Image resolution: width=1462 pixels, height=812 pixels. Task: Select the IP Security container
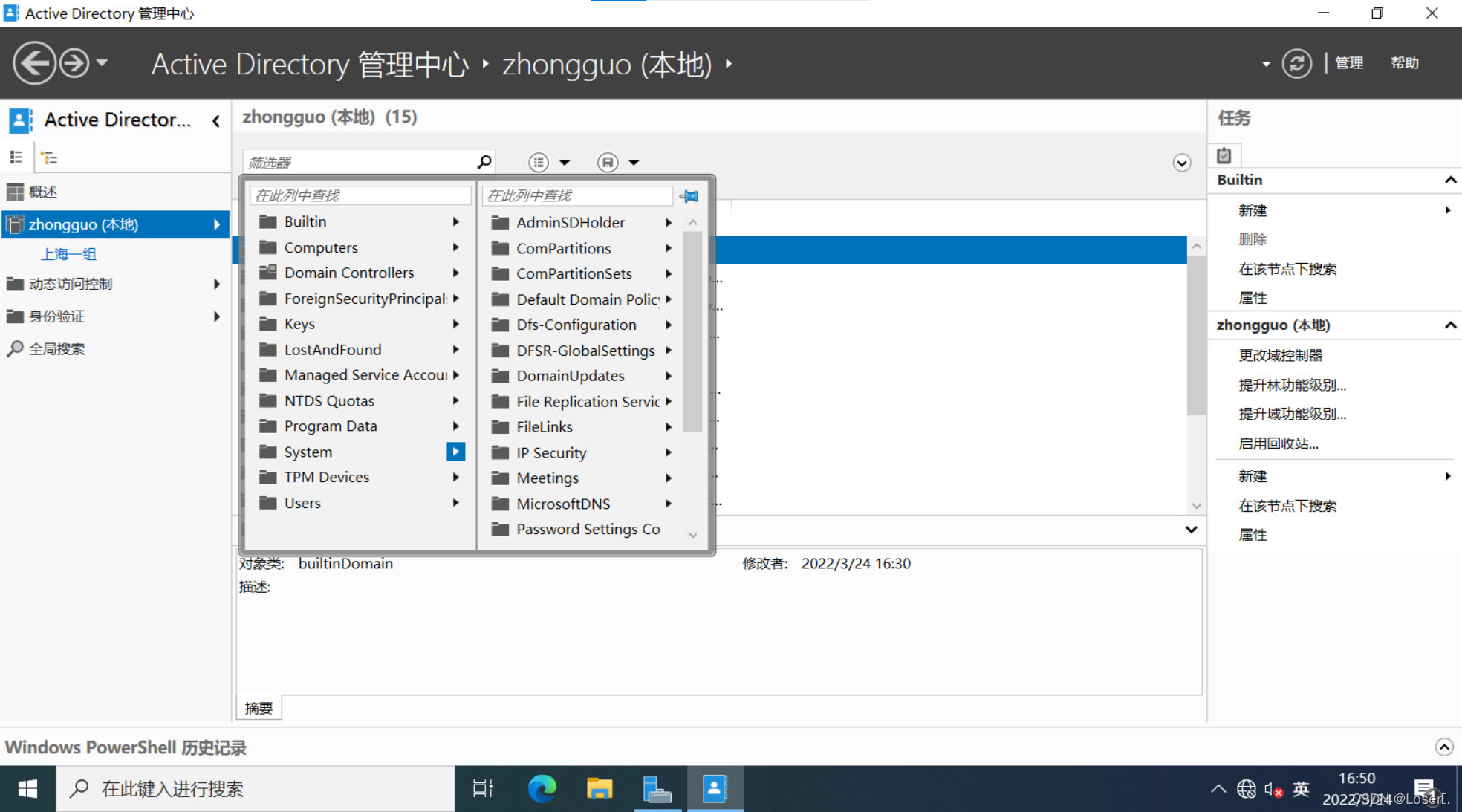[x=550, y=452]
